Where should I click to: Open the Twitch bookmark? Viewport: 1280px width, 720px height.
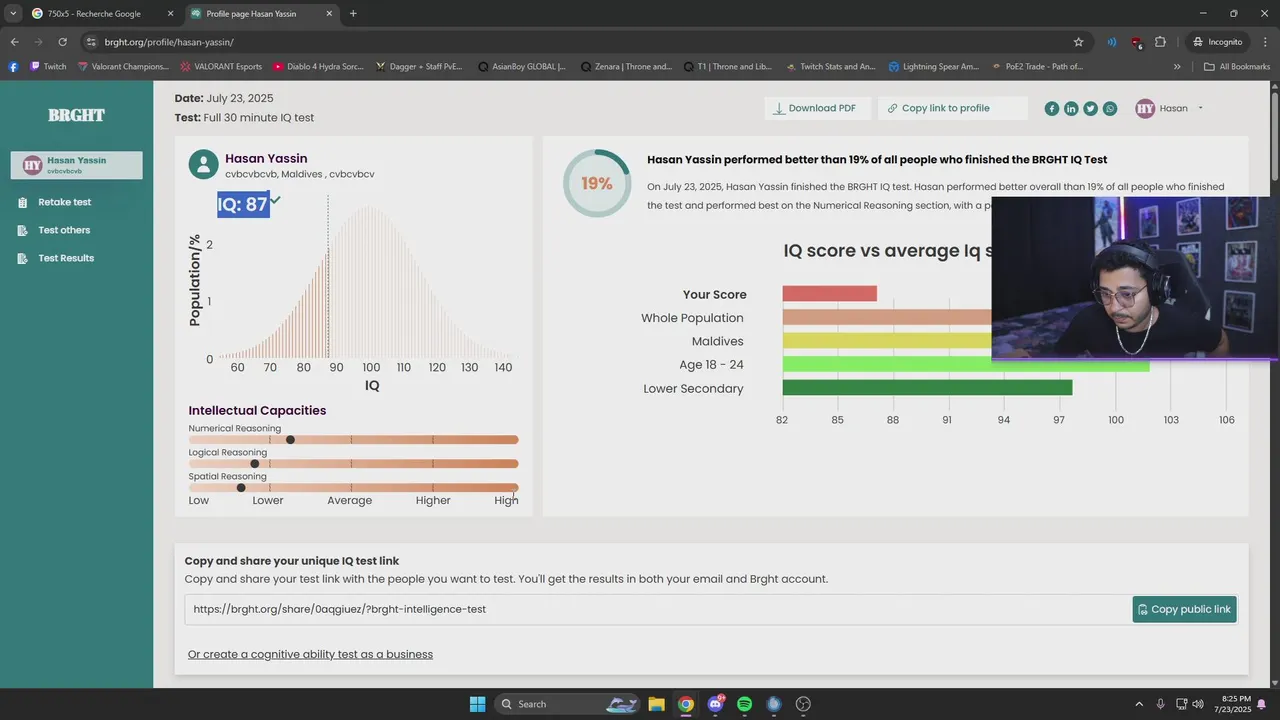pos(48,67)
